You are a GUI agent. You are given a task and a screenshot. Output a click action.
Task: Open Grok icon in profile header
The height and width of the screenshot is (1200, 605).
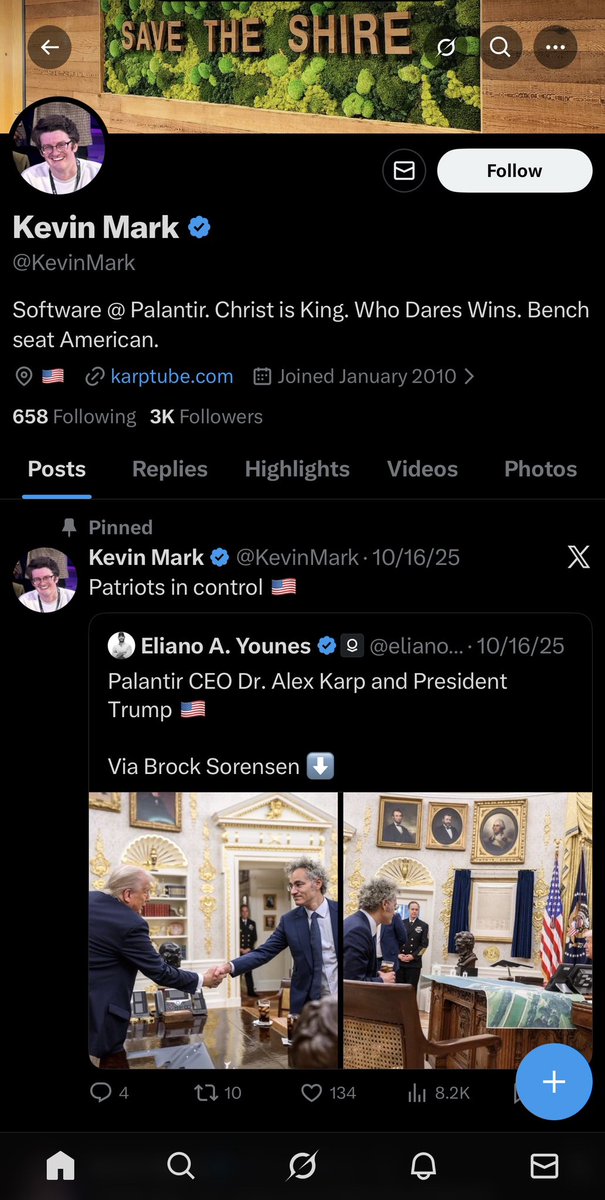pos(447,46)
